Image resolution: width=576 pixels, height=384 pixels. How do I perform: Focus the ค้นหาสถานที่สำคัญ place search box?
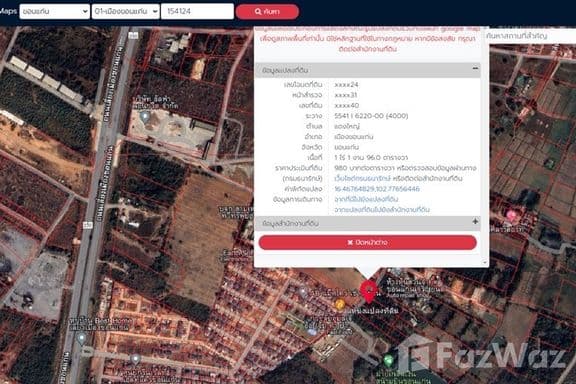(531, 36)
